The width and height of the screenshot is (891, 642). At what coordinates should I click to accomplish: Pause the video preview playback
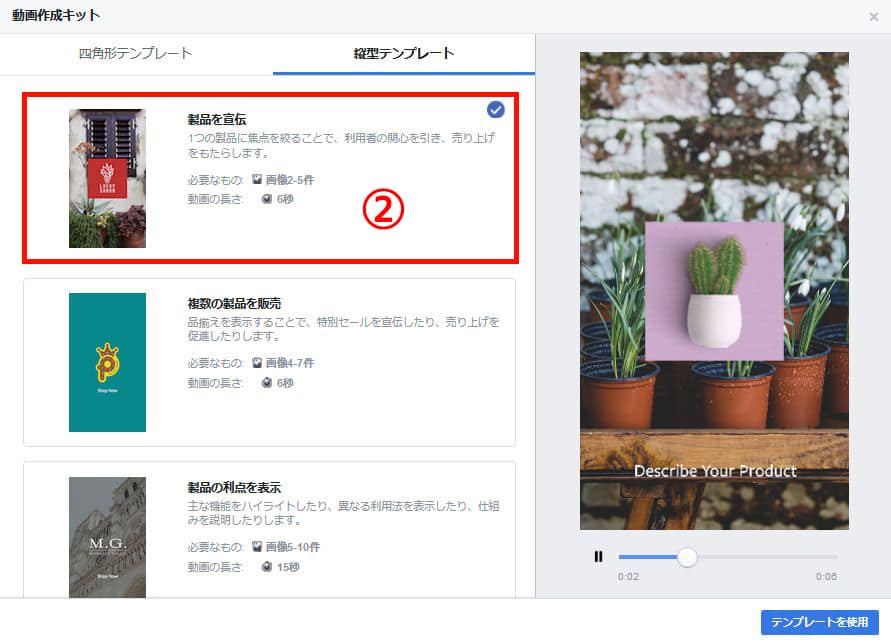point(598,557)
